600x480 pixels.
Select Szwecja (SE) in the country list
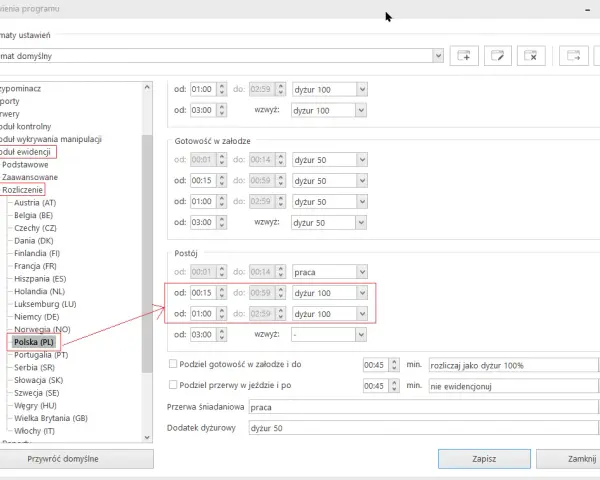coord(37,393)
